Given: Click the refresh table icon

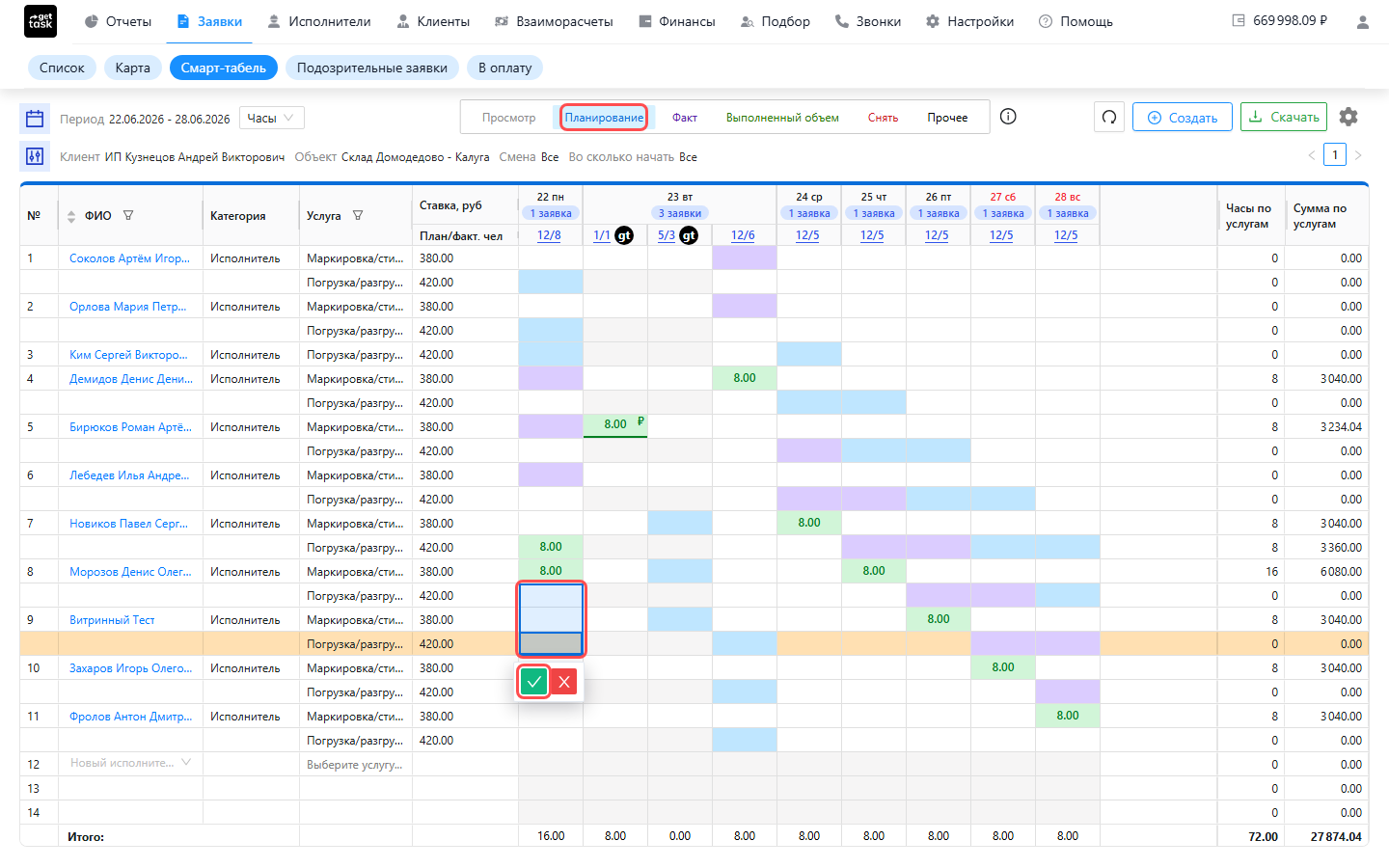Looking at the screenshot, I should 1109,117.
